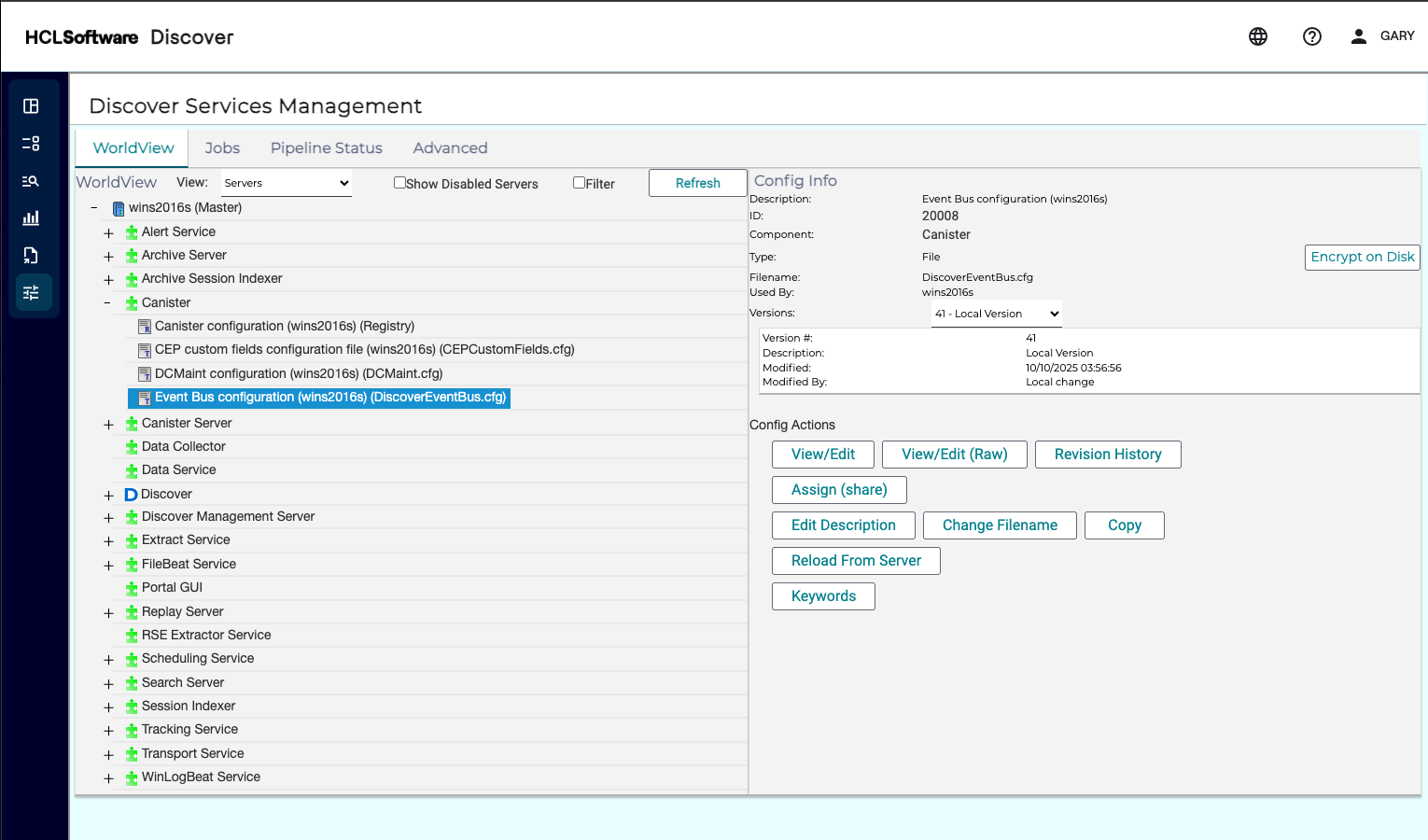Open the Versions dropdown list

coord(996,314)
